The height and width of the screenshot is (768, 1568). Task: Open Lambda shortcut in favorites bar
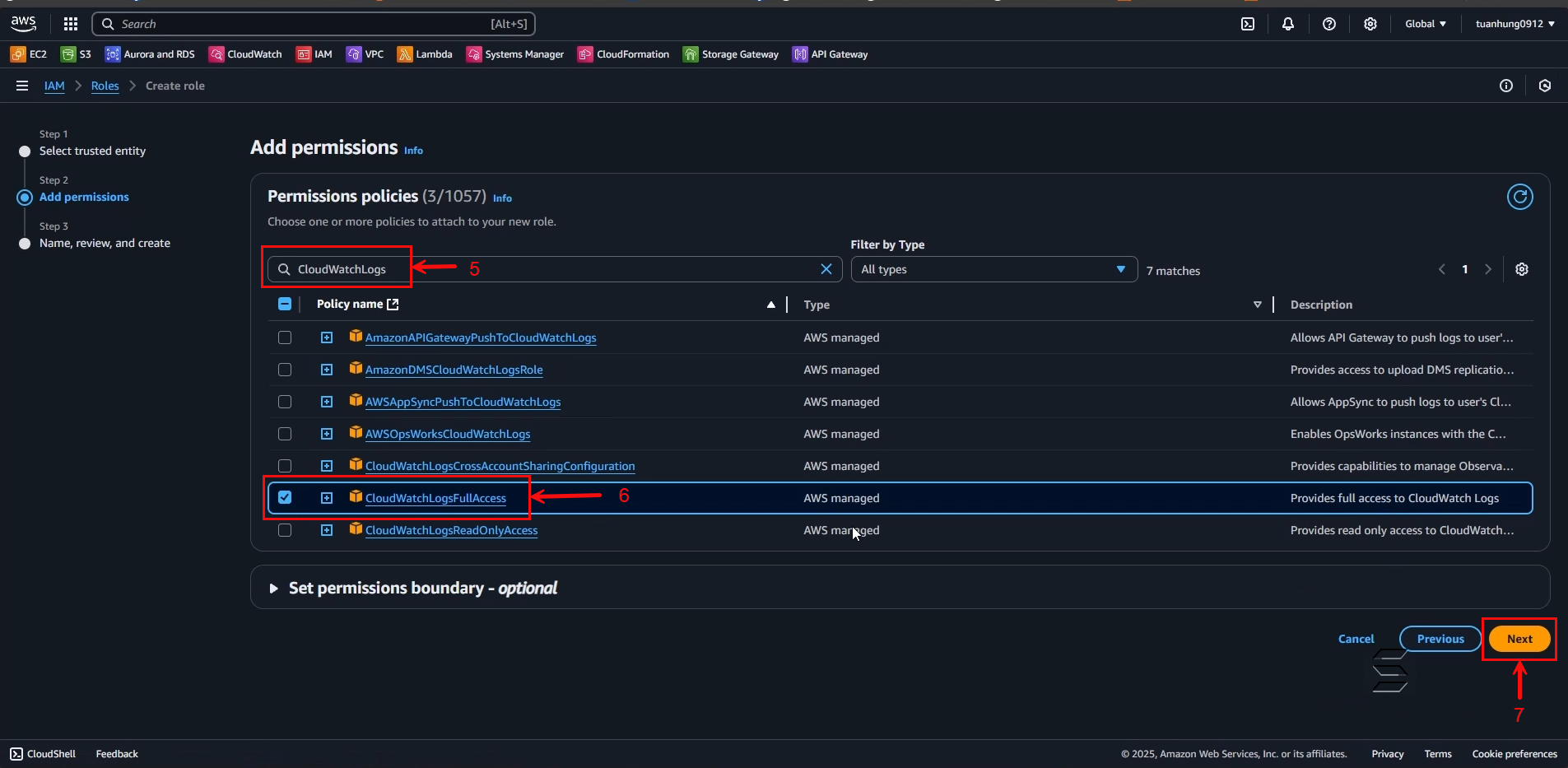click(425, 54)
